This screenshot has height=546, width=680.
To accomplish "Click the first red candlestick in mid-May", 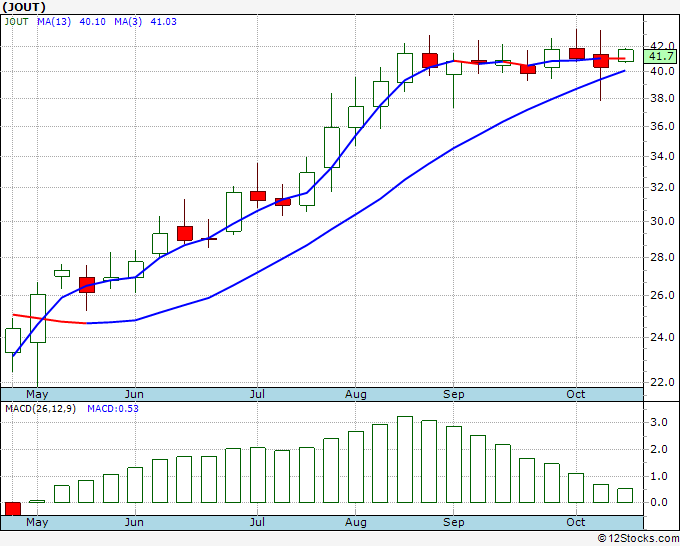I will [x=86, y=284].
